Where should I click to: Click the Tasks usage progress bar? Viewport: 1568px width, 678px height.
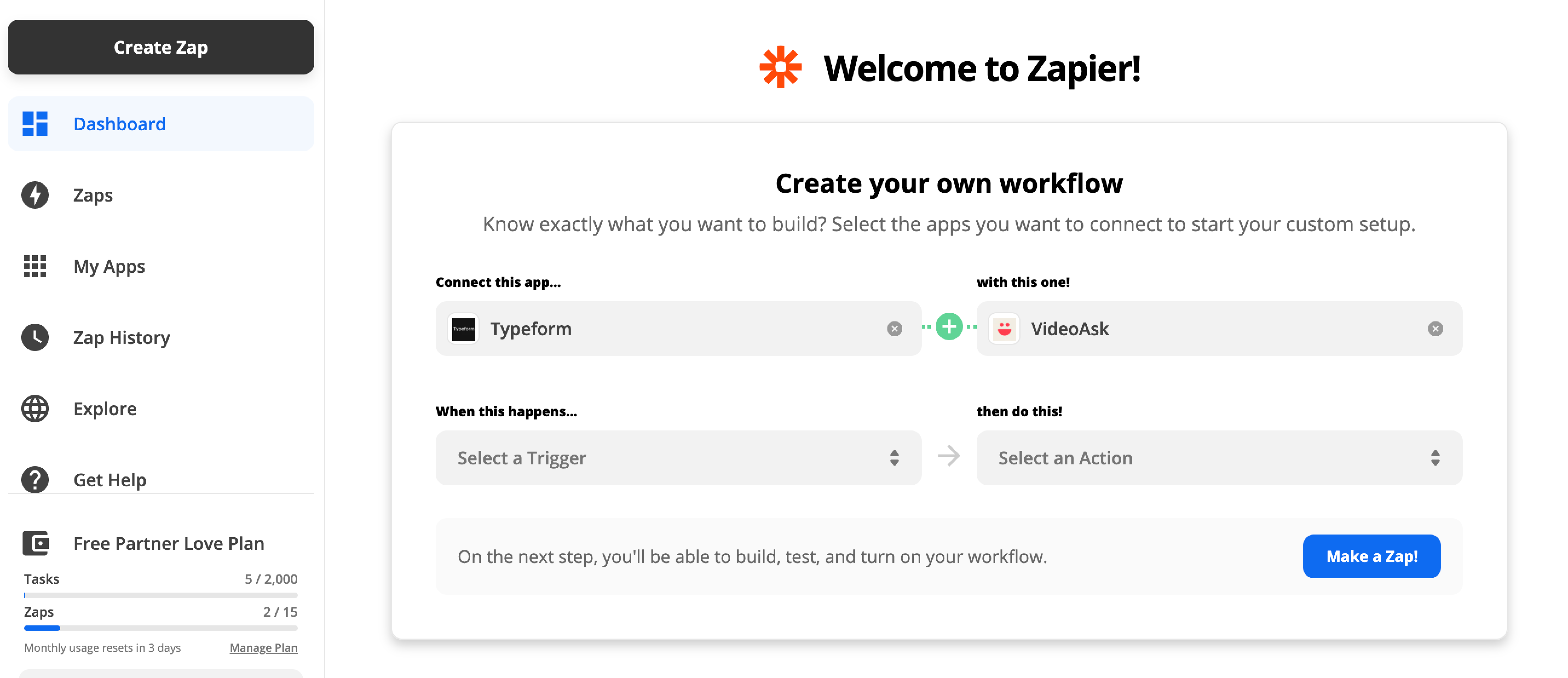point(161,595)
